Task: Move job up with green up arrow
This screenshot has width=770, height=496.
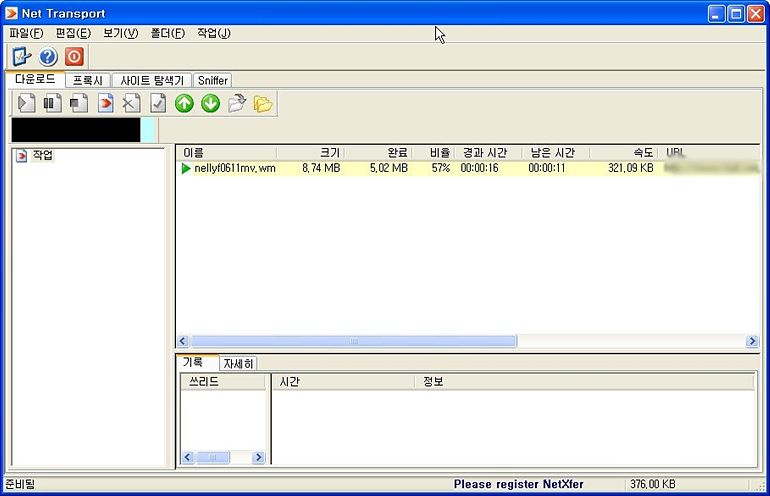Action: pos(184,104)
